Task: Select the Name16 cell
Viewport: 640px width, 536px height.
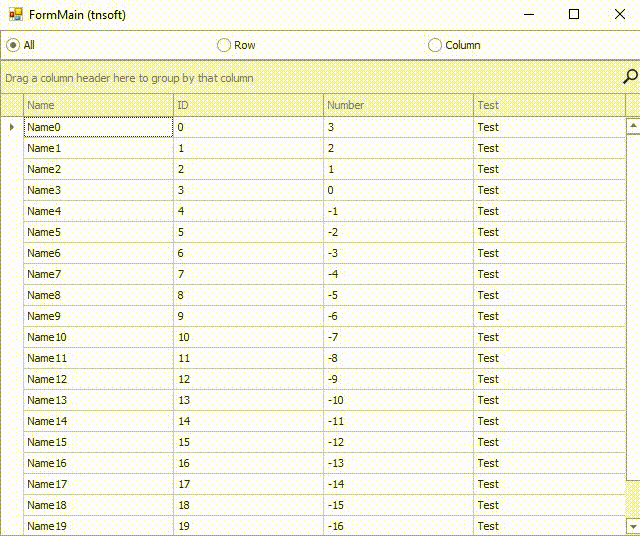Action: [98, 463]
